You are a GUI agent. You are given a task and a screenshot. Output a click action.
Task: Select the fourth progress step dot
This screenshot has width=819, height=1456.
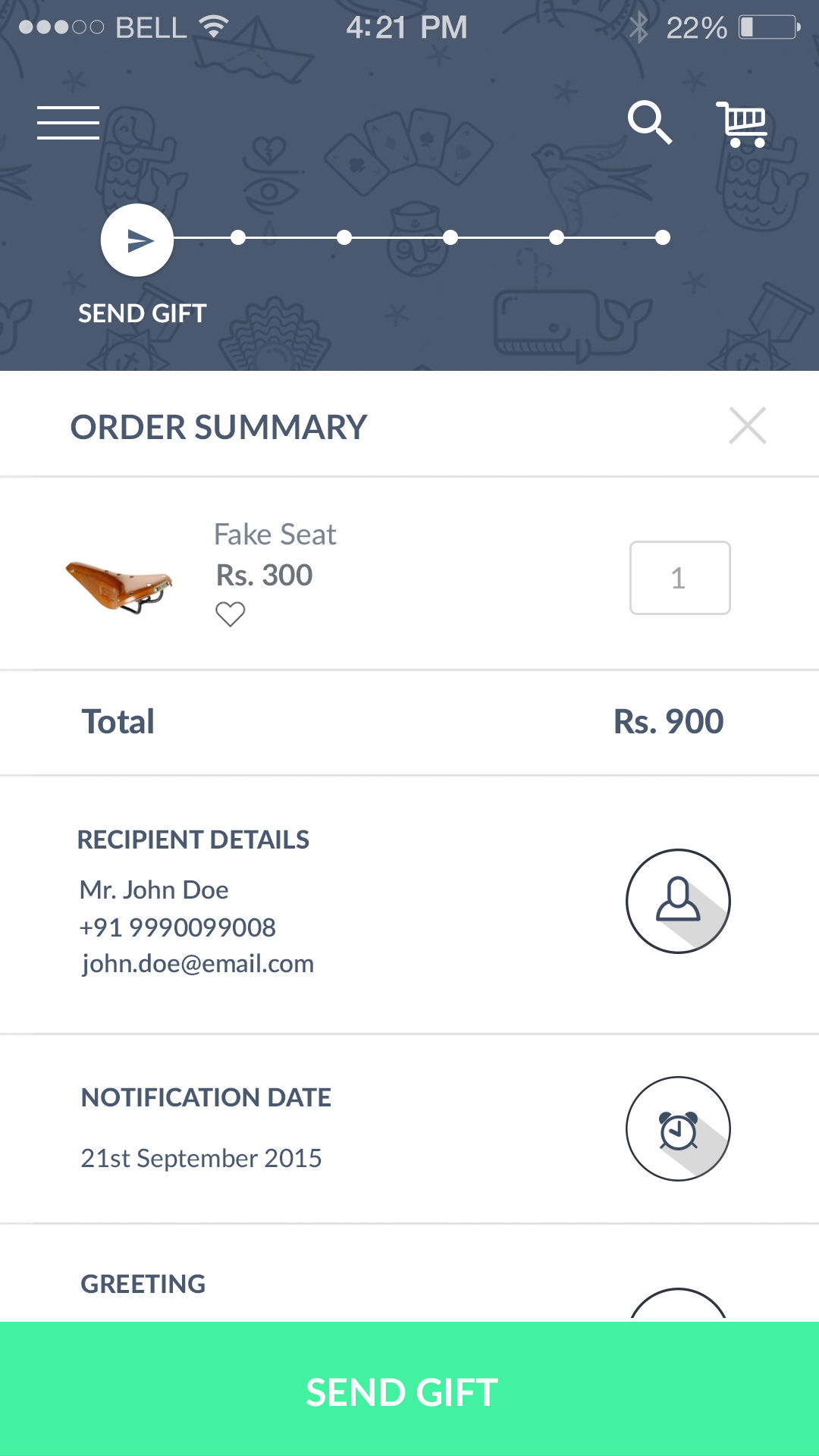click(x=450, y=238)
